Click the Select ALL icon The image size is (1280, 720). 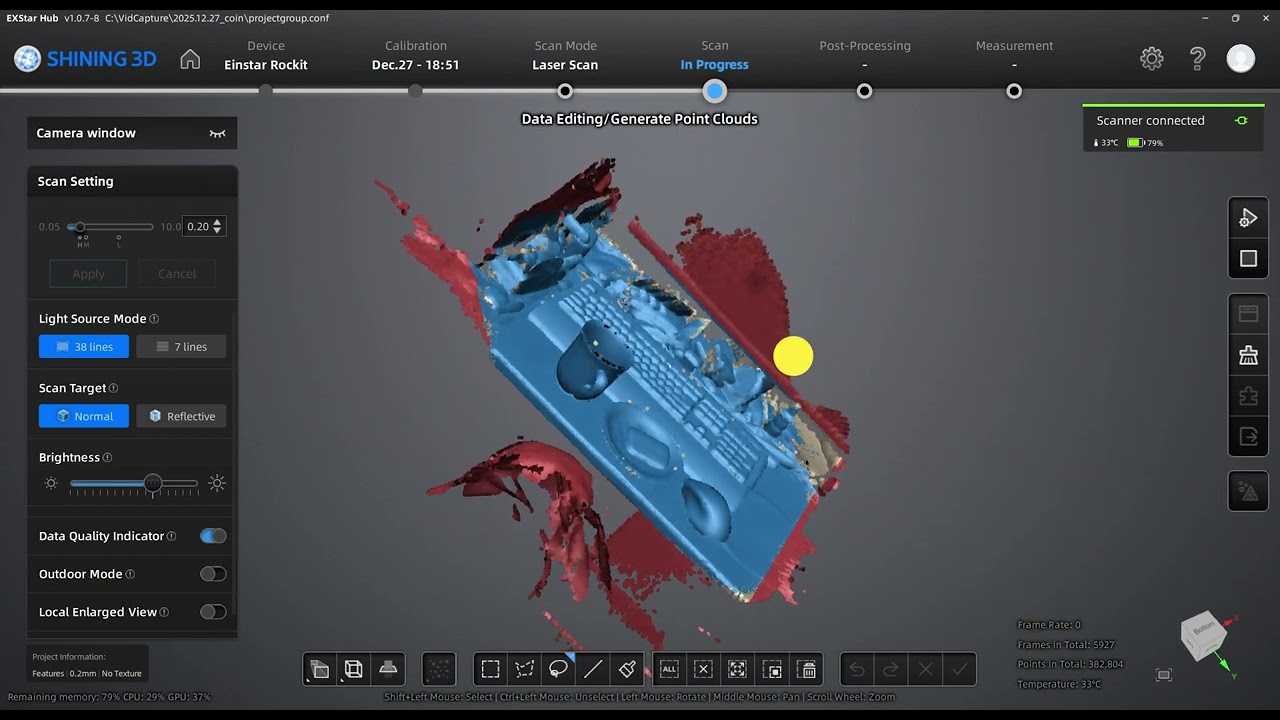[669, 669]
